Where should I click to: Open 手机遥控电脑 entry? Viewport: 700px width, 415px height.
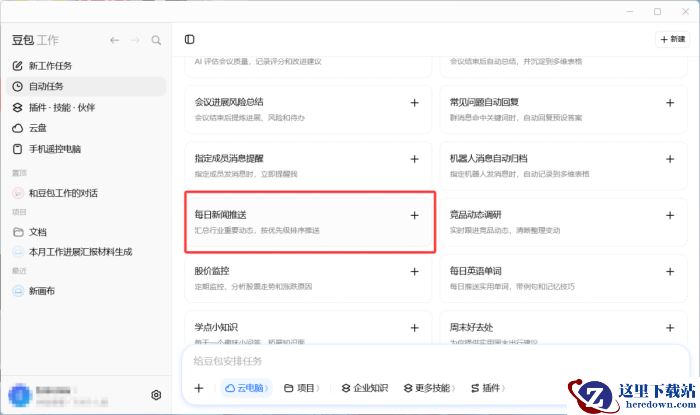86,149
